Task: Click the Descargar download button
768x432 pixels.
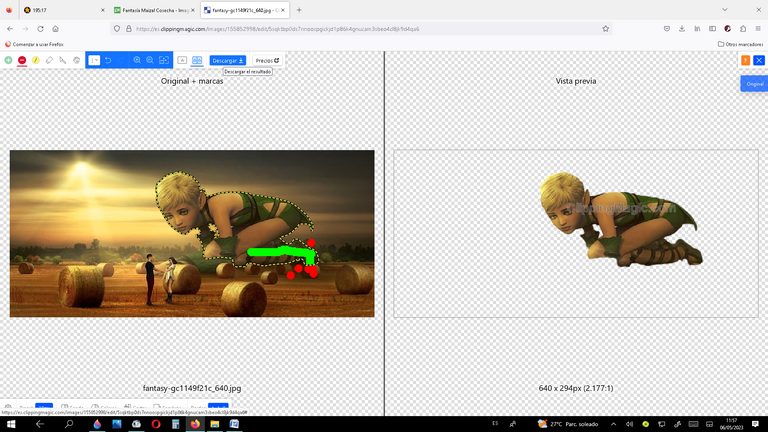Action: [227, 60]
